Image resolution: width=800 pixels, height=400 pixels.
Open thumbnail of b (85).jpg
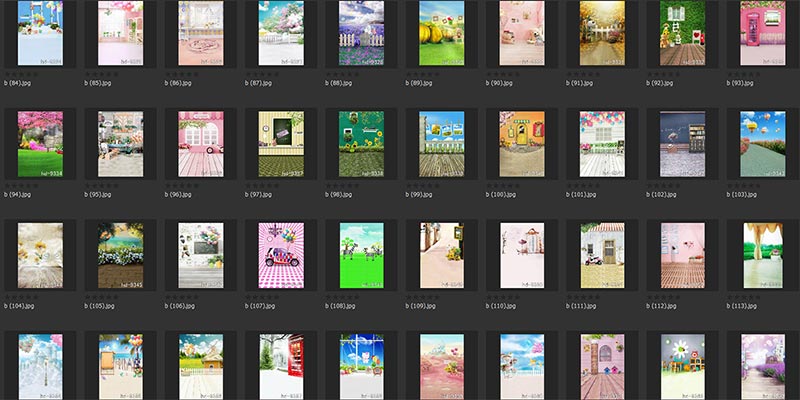[x=120, y=33]
